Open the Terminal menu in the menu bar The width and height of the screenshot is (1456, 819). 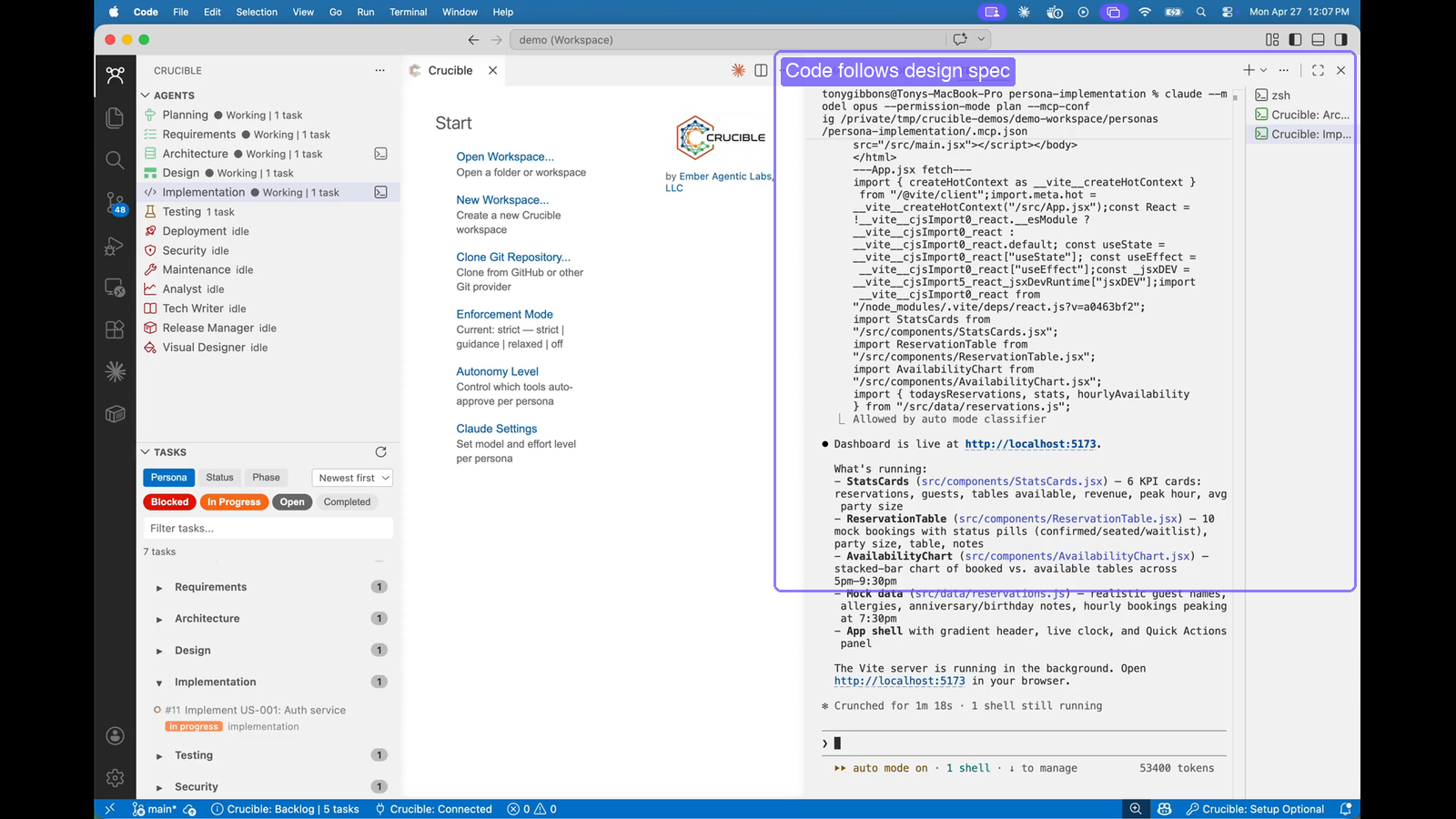(408, 12)
